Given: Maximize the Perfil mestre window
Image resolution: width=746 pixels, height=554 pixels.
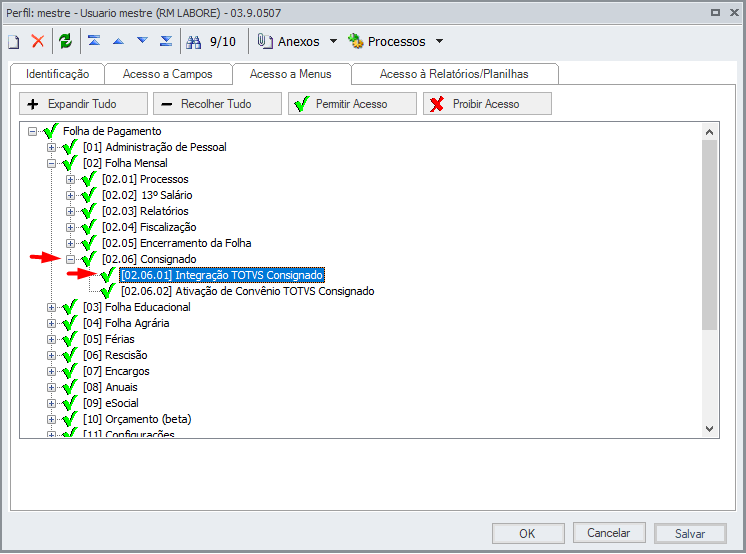Looking at the screenshot, I should click(x=715, y=13).
